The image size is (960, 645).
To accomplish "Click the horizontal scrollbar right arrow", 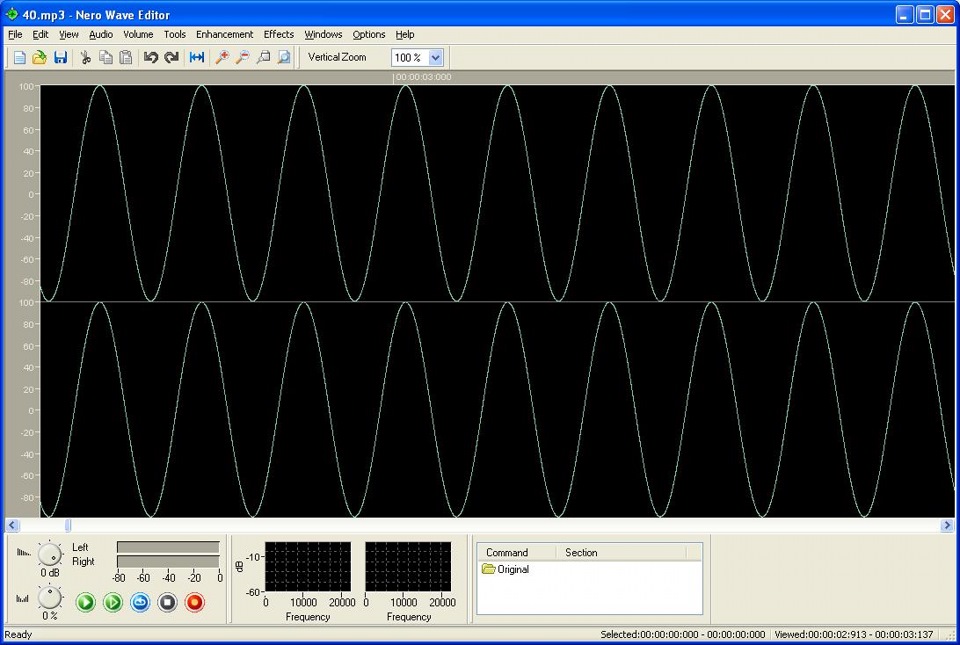I will point(947,525).
